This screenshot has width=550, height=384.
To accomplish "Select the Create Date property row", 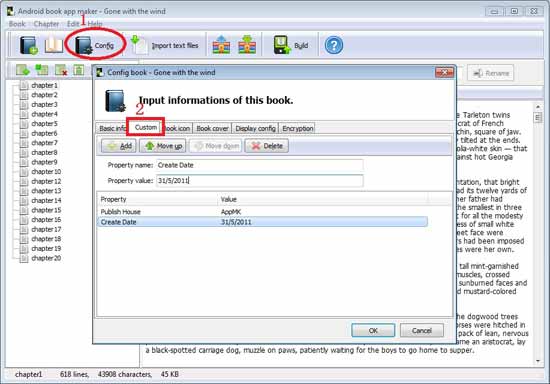I will (x=262, y=222).
